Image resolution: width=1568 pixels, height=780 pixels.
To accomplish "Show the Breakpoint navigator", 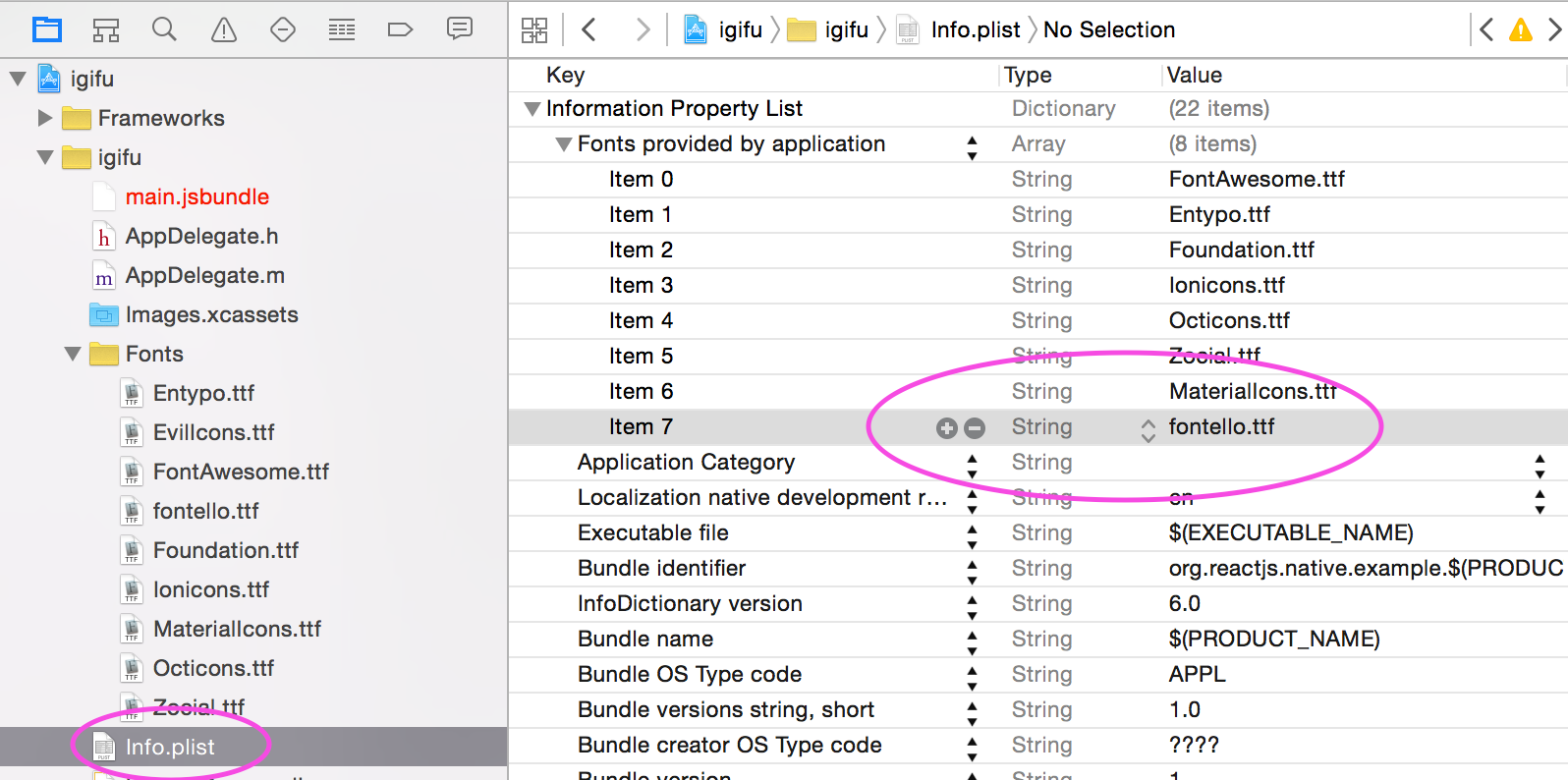I will (400, 29).
